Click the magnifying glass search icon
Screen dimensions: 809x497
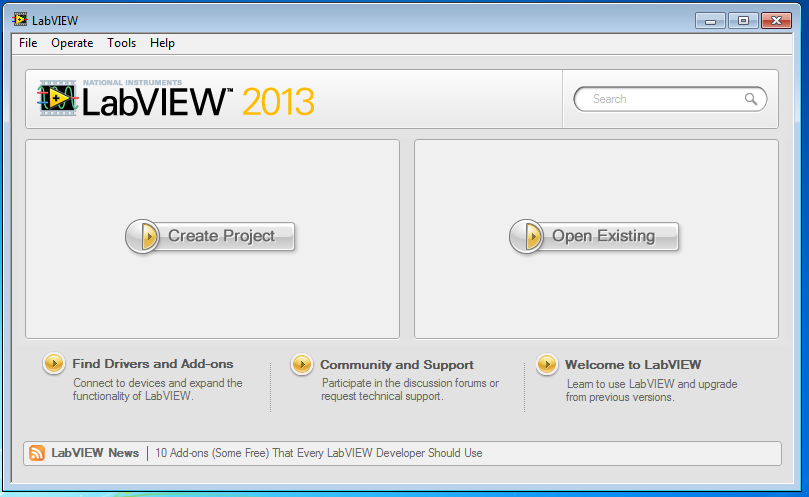[751, 99]
